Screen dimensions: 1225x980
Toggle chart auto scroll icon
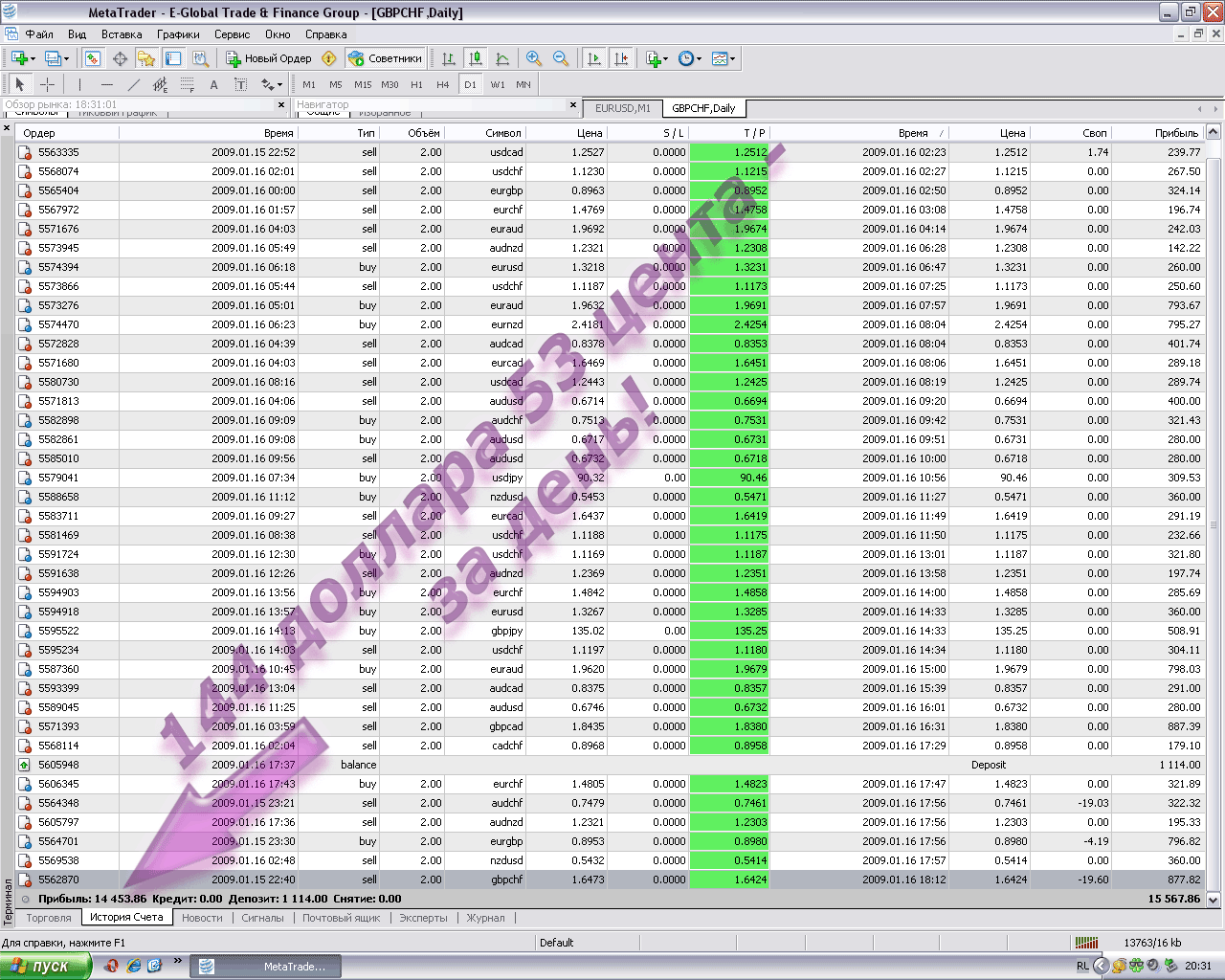point(594,58)
